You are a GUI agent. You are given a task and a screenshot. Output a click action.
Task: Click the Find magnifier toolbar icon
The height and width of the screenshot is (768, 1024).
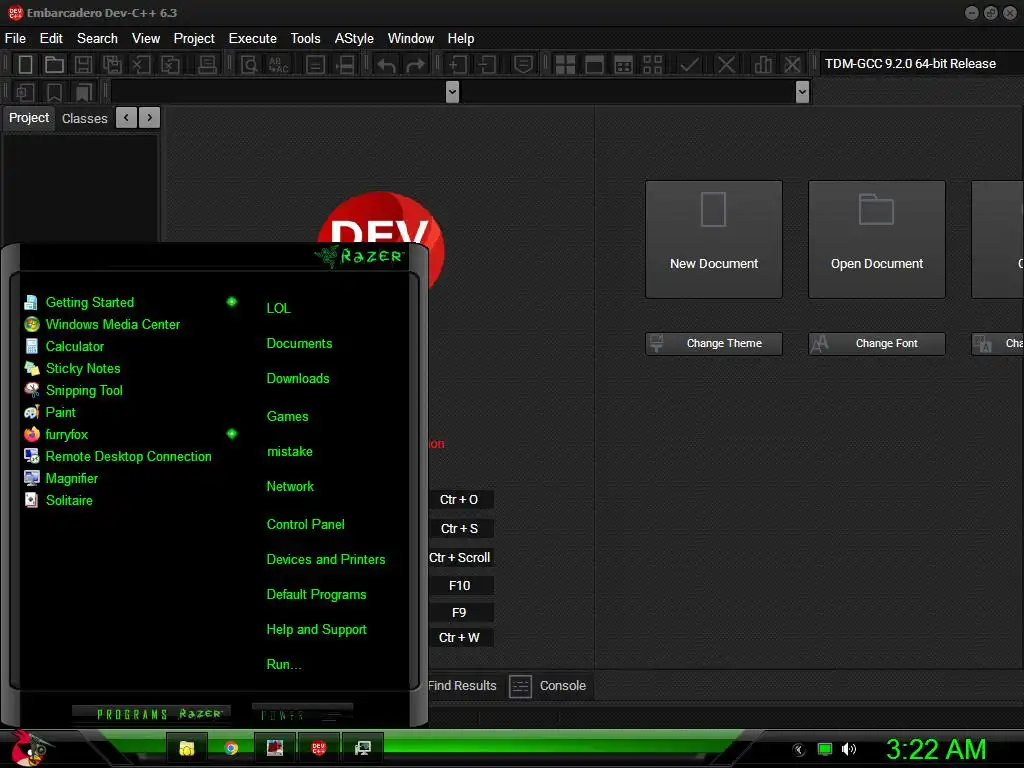click(x=249, y=65)
